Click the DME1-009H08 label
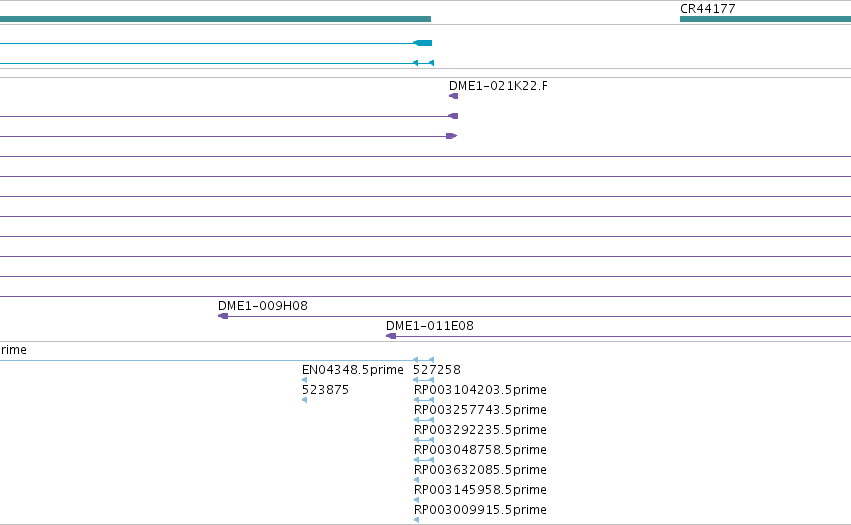This screenshot has width=851, height=525. (x=263, y=306)
